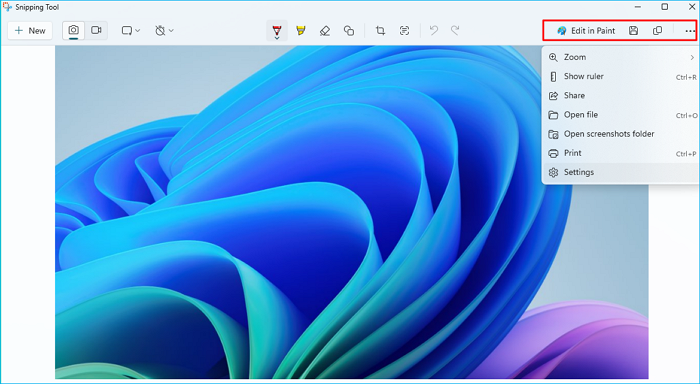The width and height of the screenshot is (700, 384).
Task: Click Edit in Paint
Action: point(586,30)
